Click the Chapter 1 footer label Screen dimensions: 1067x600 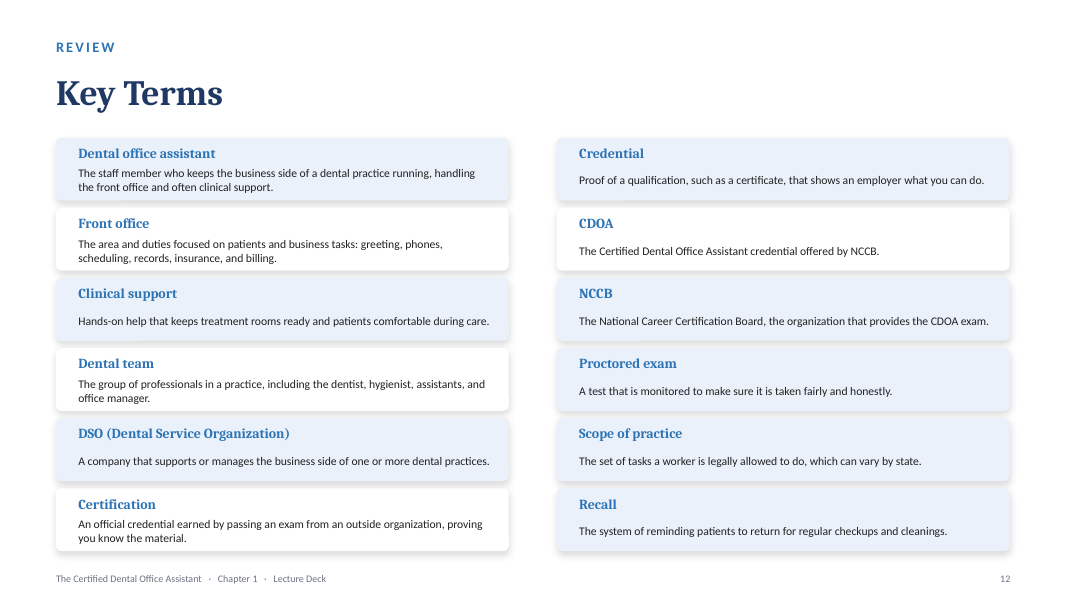coord(237,579)
